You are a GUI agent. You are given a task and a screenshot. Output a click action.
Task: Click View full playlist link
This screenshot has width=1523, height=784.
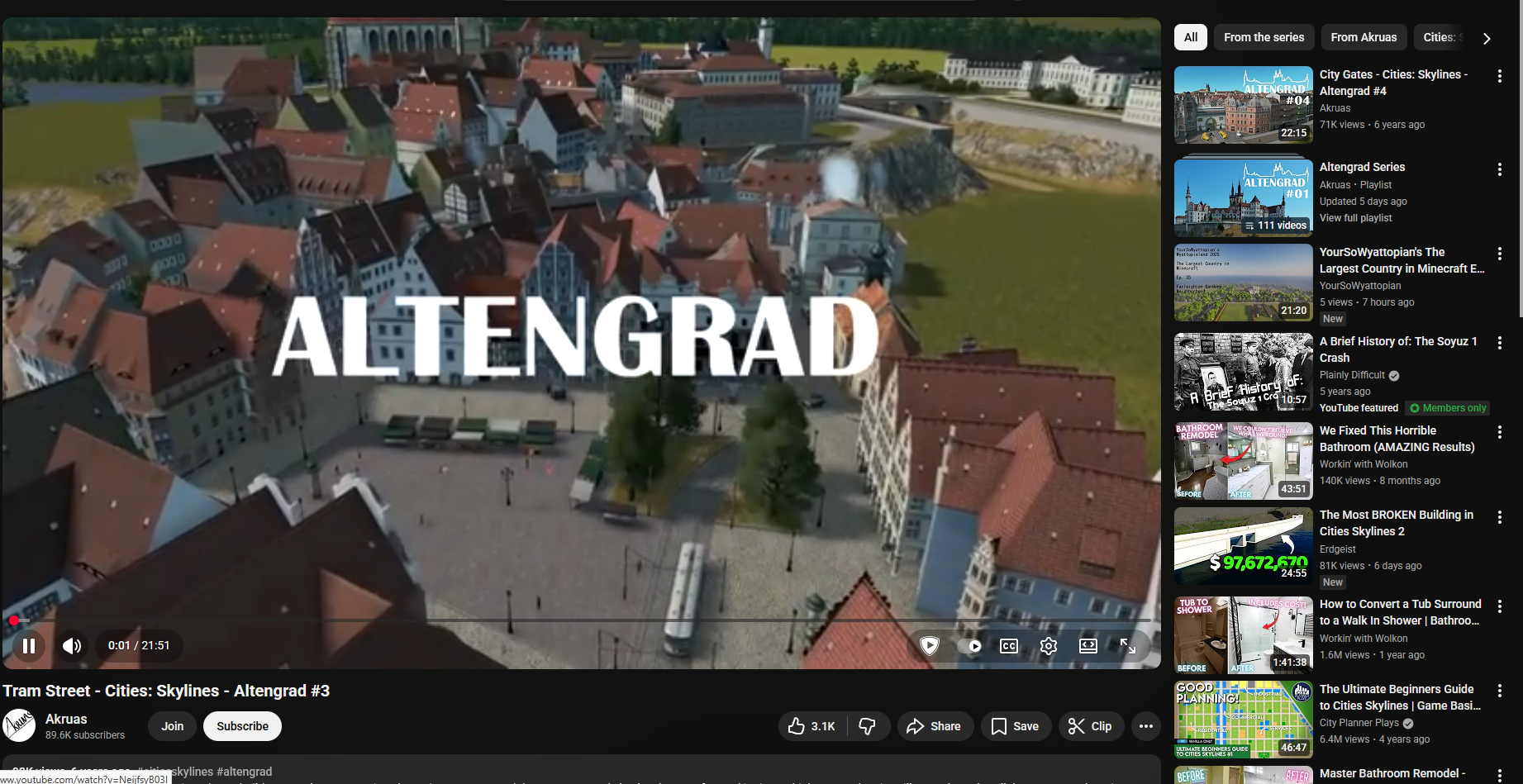click(x=1356, y=218)
